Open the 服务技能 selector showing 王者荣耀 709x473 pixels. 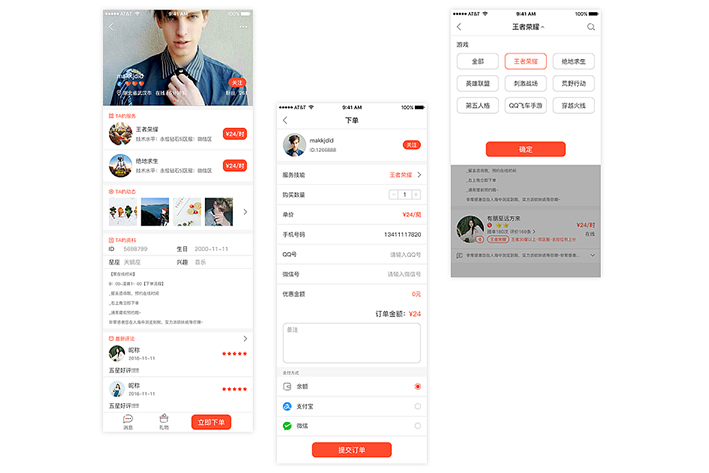tap(352, 175)
